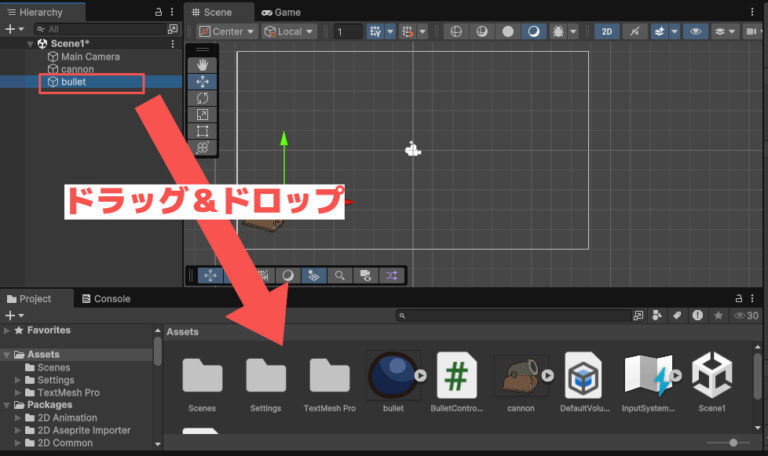Click the Search by Import Log icon

click(697, 315)
